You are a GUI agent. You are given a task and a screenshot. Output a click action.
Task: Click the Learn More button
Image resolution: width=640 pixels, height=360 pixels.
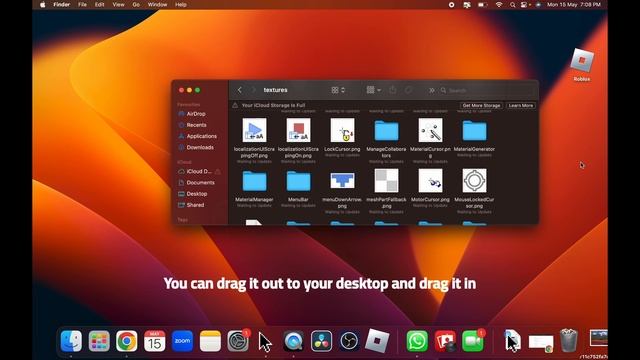521,105
